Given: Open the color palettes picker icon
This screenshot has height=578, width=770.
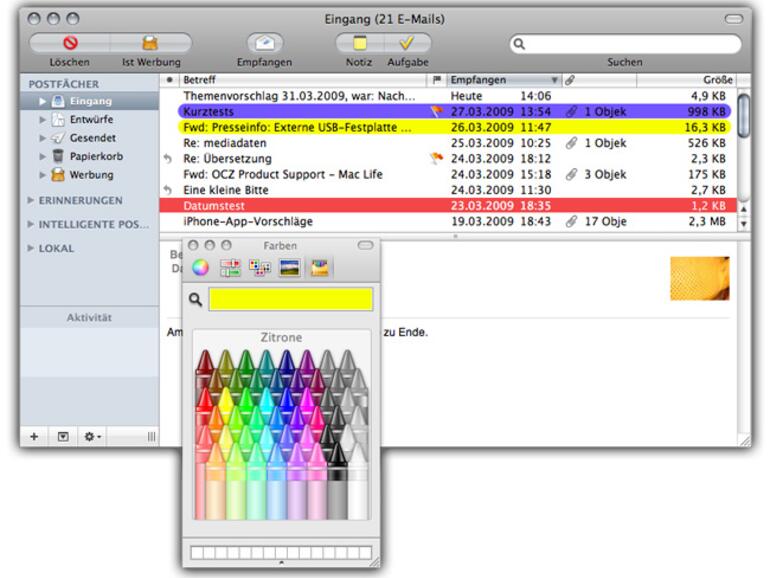Looking at the screenshot, I should 259,267.
